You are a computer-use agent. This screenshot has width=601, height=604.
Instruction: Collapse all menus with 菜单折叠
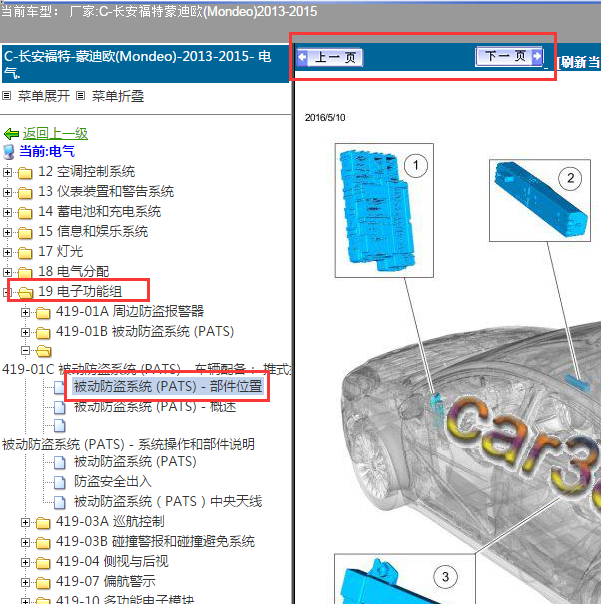pyautogui.click(x=118, y=96)
